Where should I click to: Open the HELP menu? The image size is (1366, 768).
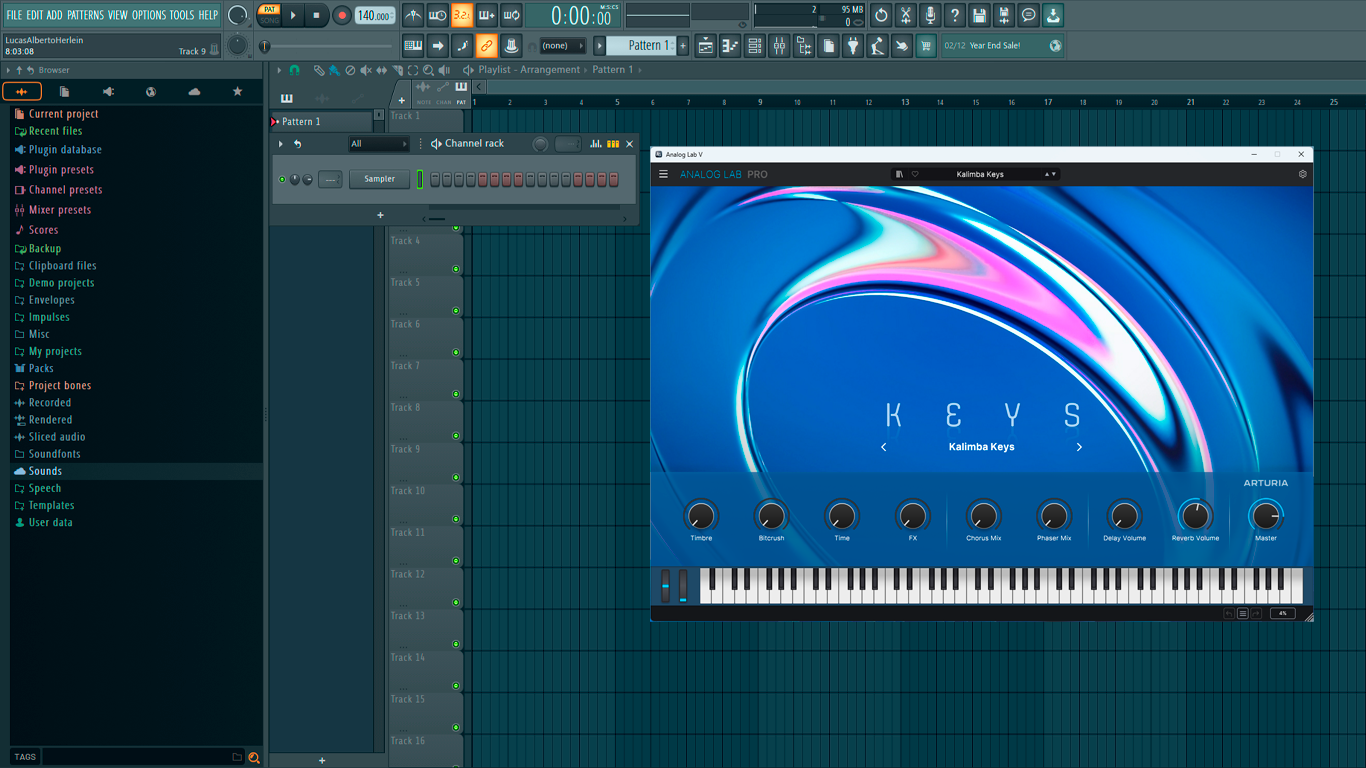[x=208, y=15]
